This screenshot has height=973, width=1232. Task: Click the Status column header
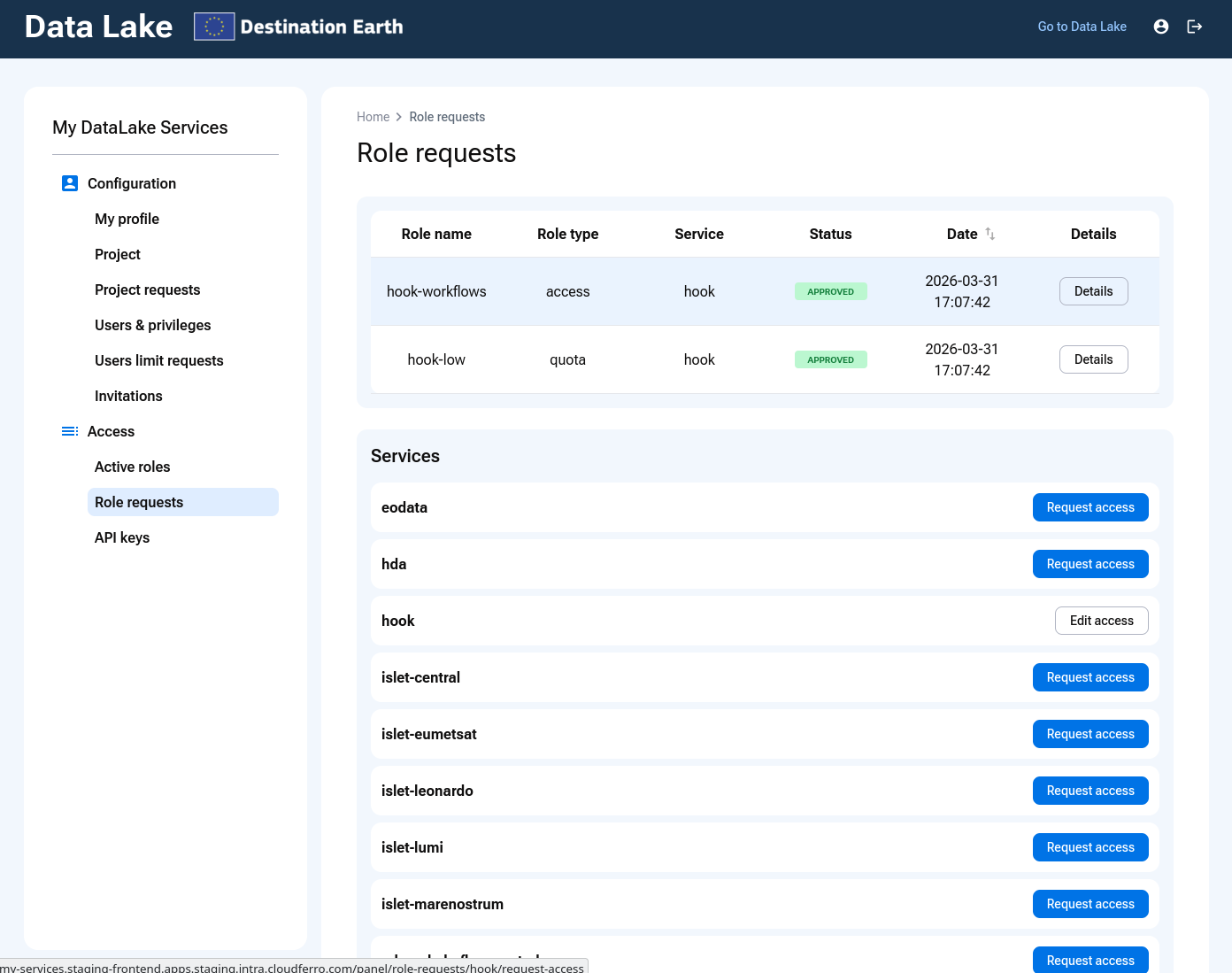831,234
